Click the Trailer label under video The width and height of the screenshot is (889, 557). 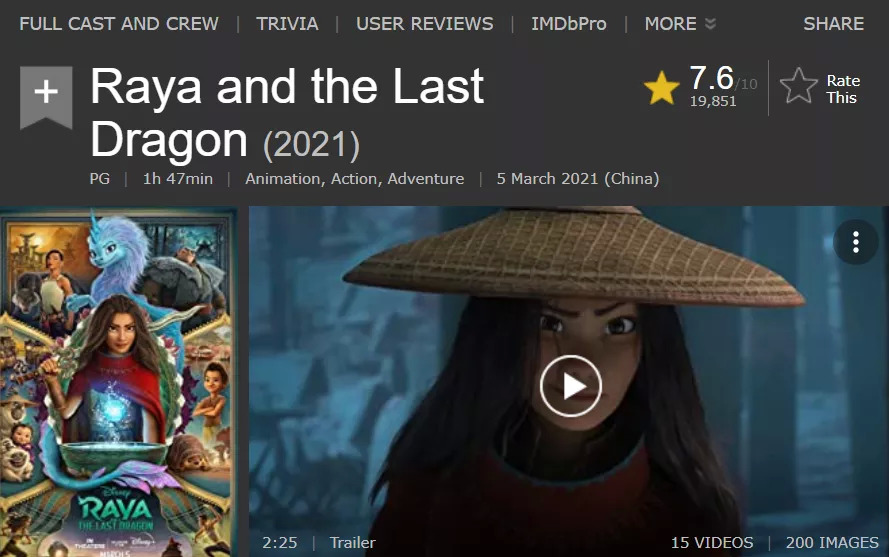click(x=353, y=543)
